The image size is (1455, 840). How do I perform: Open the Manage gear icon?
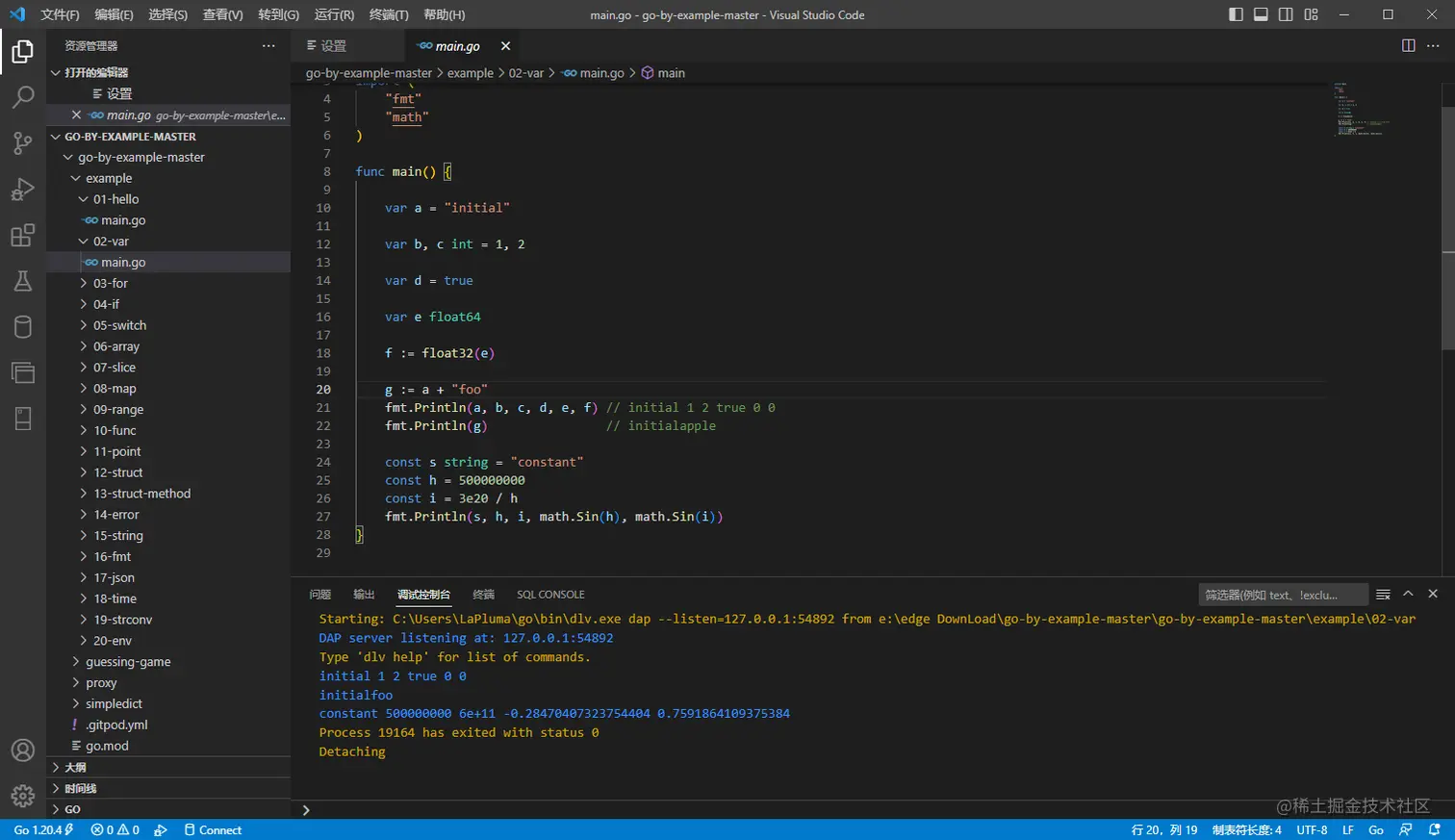23,796
